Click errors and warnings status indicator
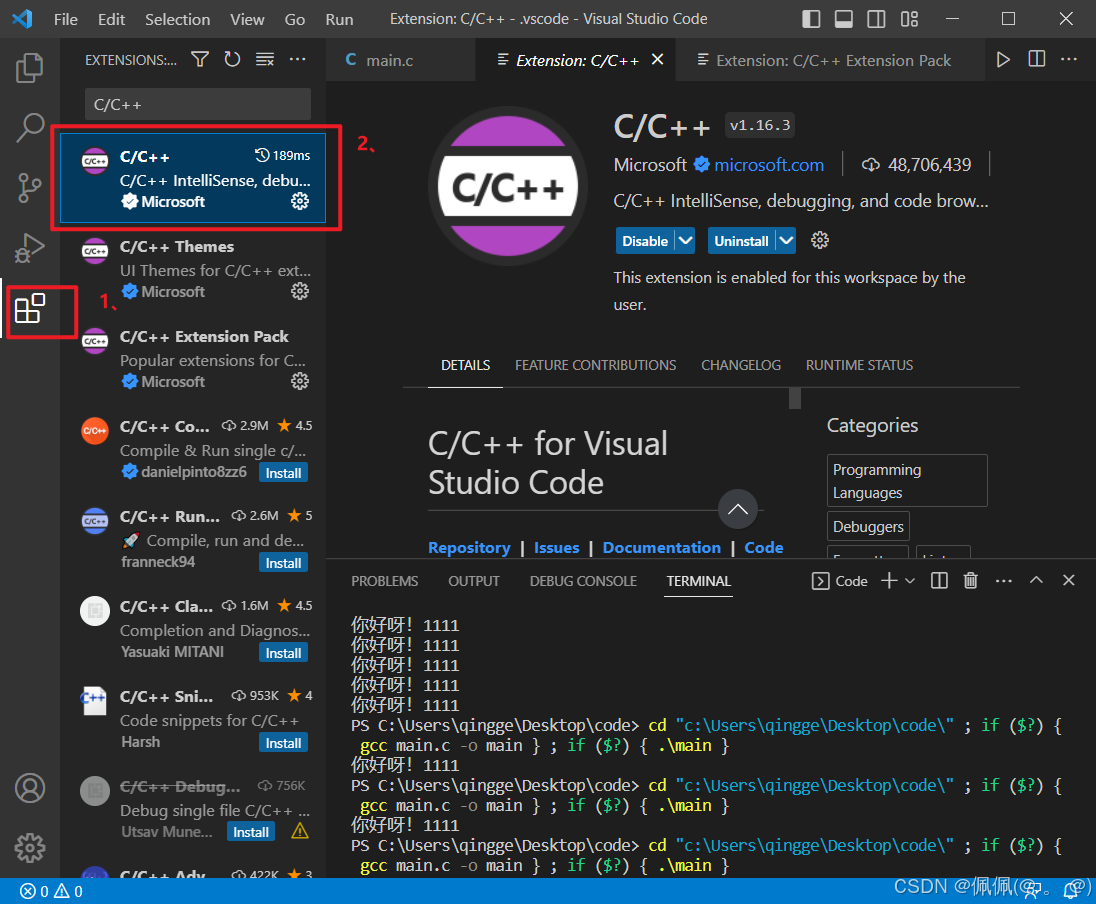 click(52, 891)
